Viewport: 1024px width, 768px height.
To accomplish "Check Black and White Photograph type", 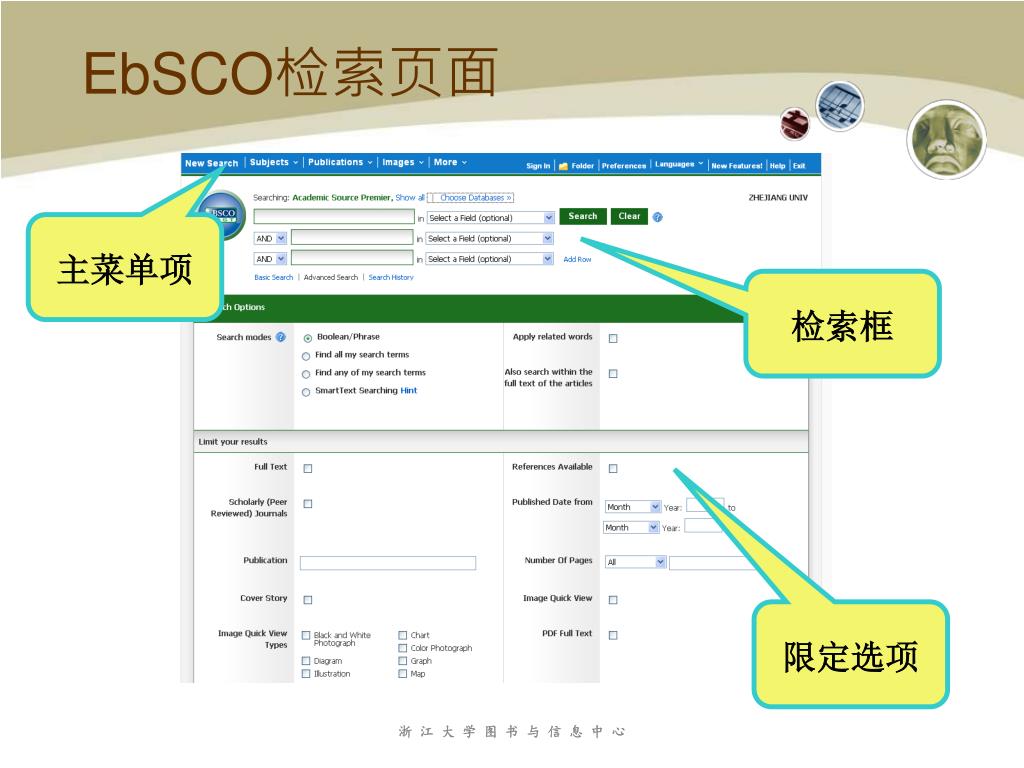I will 306,635.
